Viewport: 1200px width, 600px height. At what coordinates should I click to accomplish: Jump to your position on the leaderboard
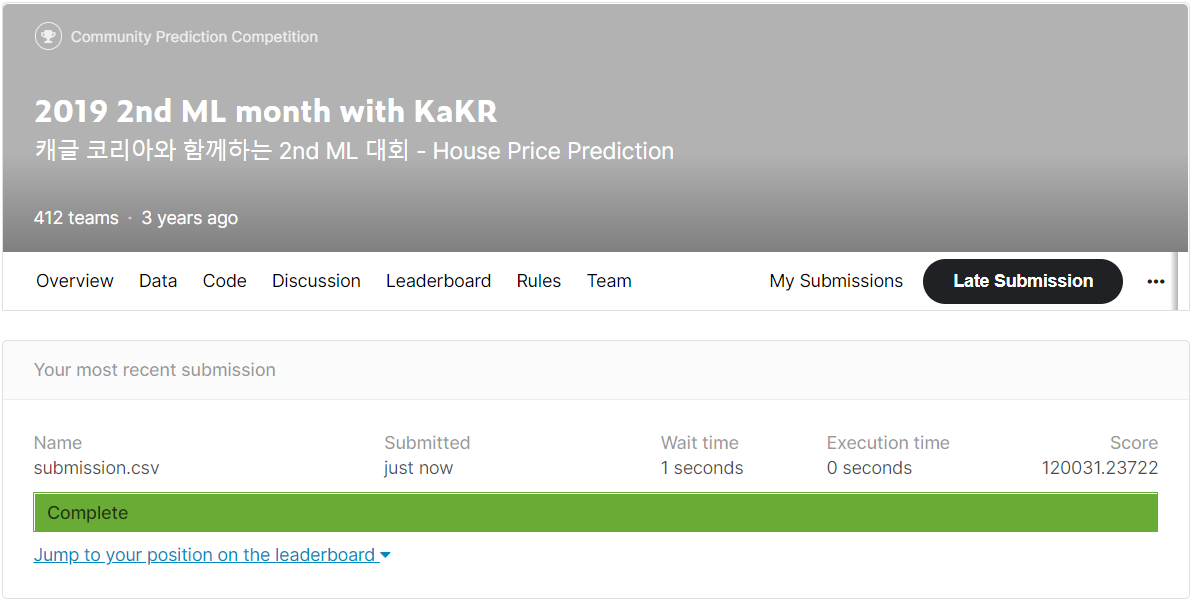[x=206, y=555]
